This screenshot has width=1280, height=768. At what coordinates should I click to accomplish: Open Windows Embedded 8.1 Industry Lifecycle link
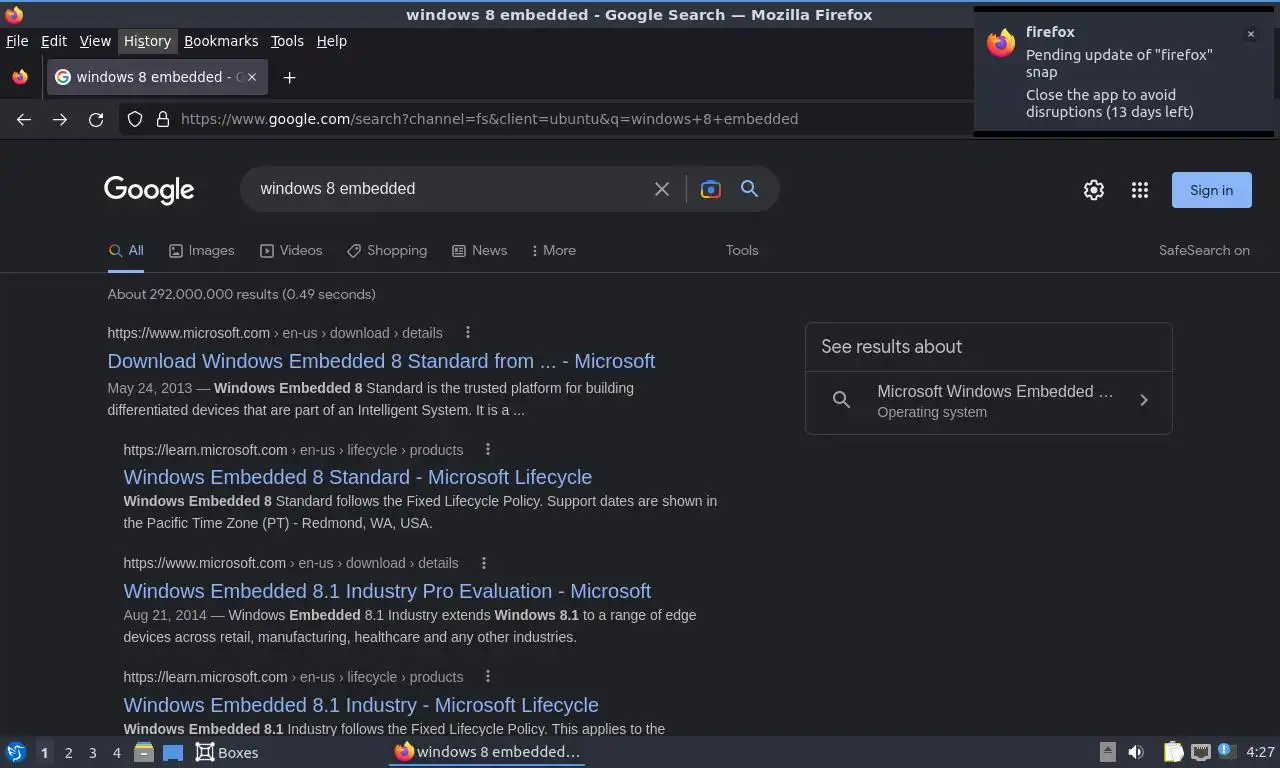coord(361,705)
